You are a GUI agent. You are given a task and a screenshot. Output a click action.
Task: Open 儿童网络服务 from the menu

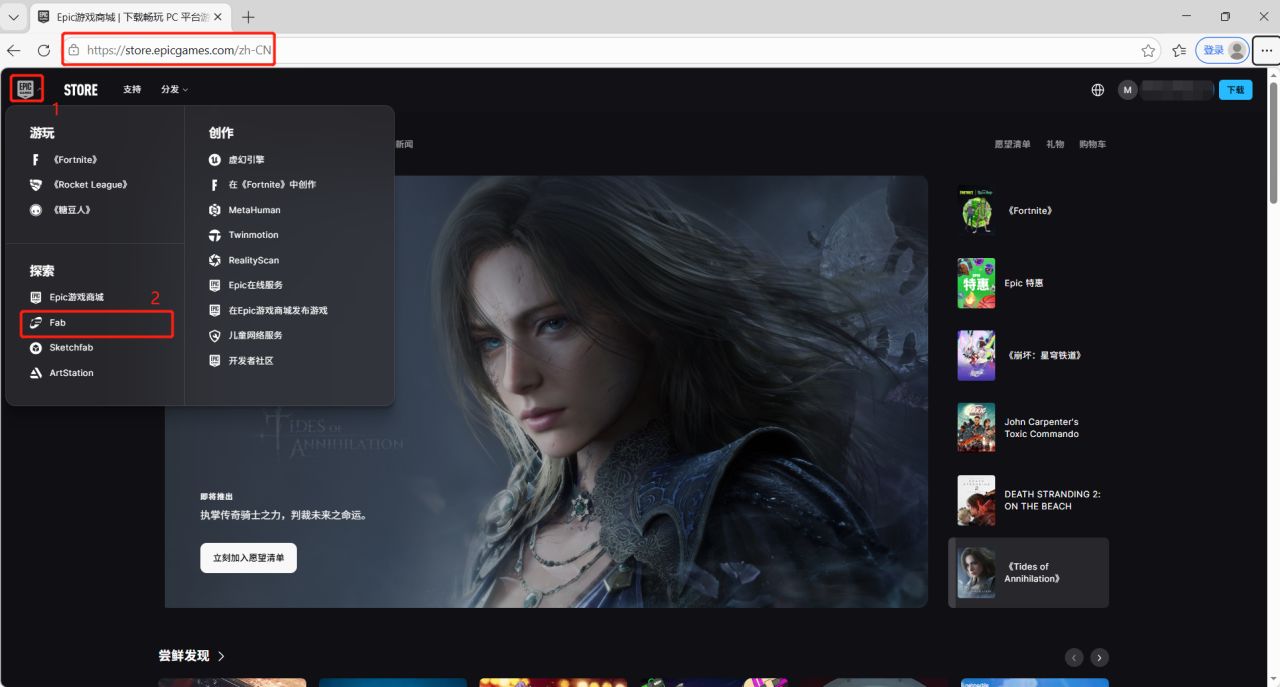pos(246,335)
